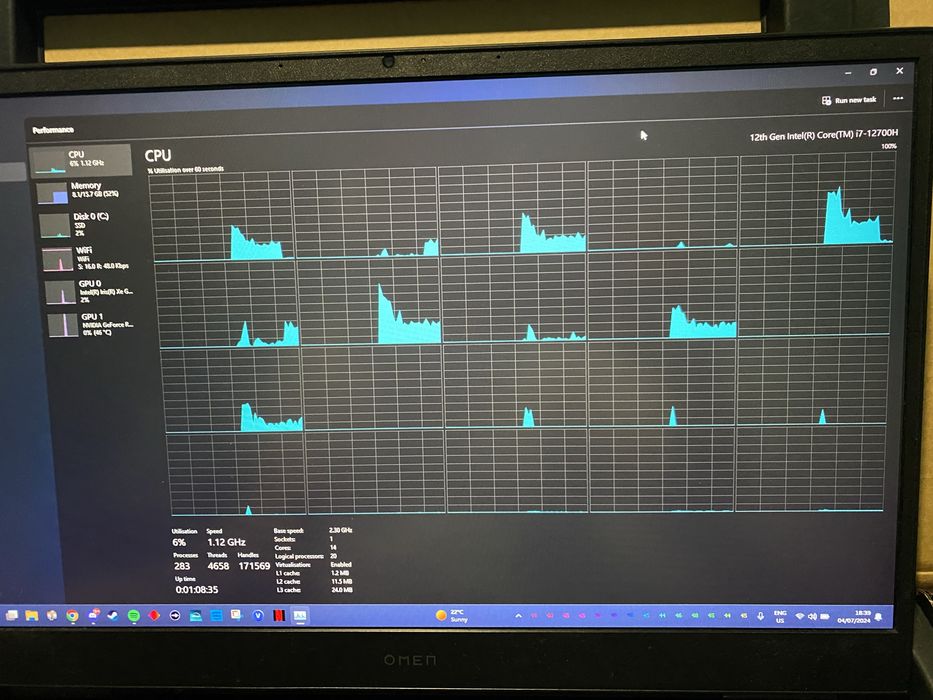
Task: Open WiFi performance view
Action: click(88, 258)
